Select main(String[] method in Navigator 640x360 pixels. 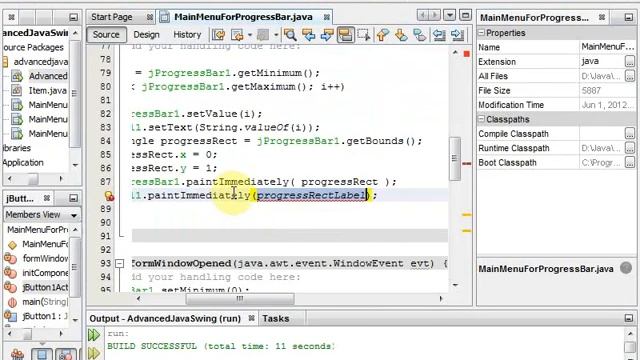(x=45, y=302)
